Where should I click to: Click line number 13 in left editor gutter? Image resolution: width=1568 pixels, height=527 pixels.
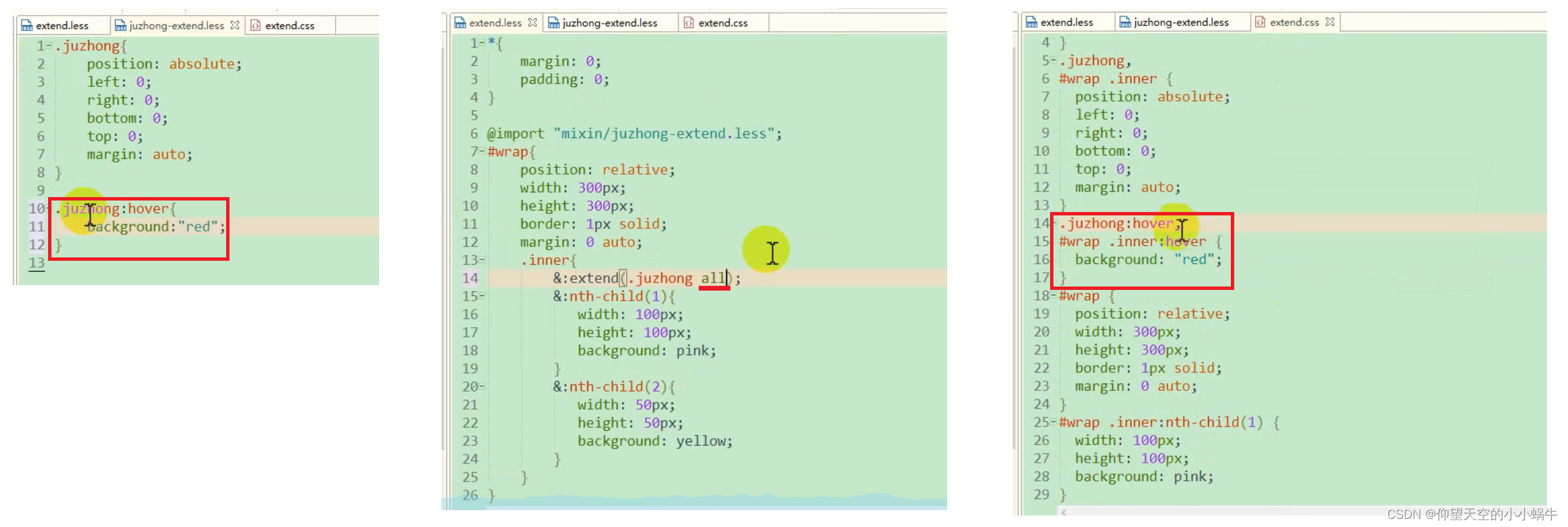(37, 263)
